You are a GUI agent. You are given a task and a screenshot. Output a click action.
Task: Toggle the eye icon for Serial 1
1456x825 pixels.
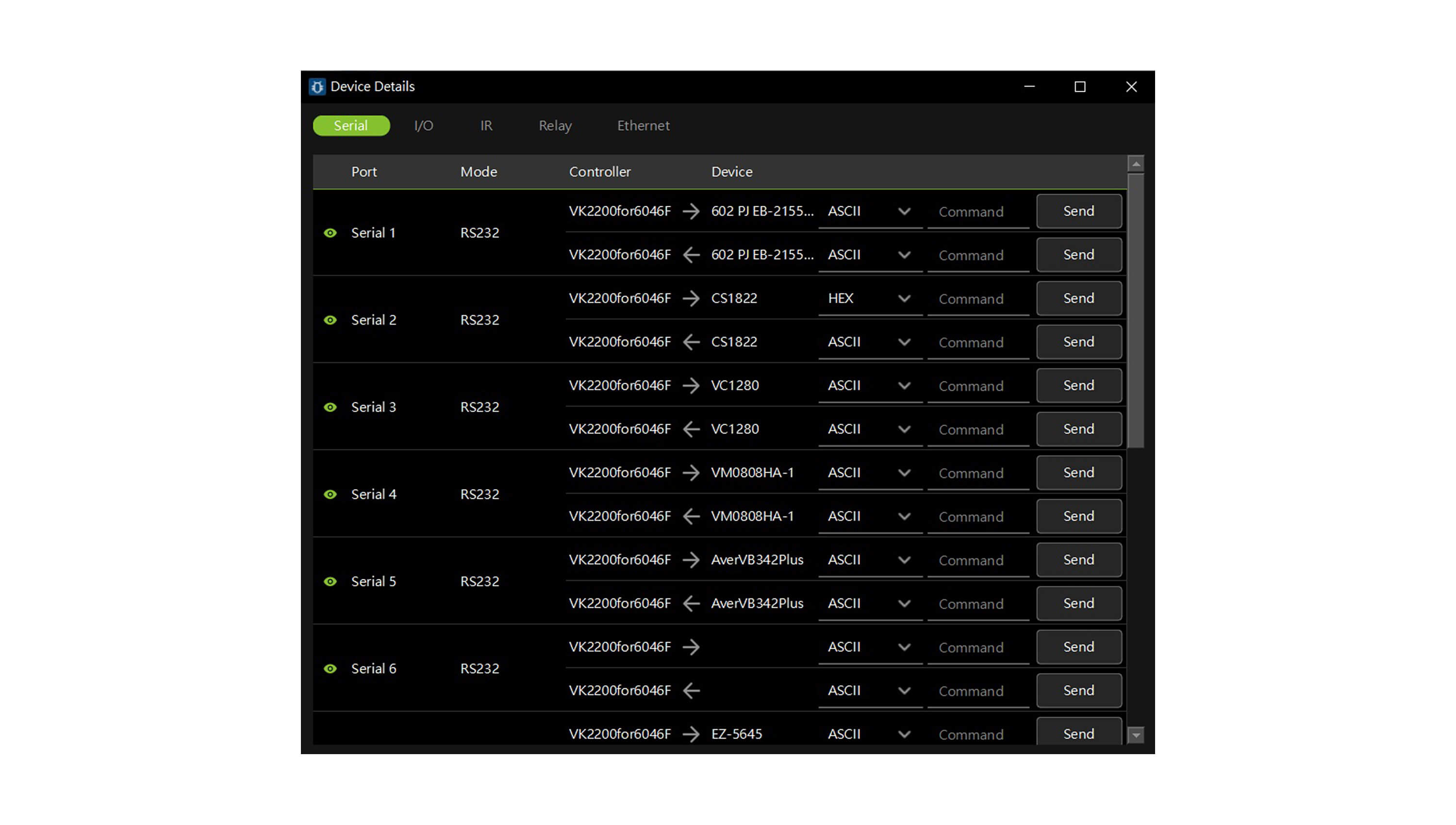[331, 233]
